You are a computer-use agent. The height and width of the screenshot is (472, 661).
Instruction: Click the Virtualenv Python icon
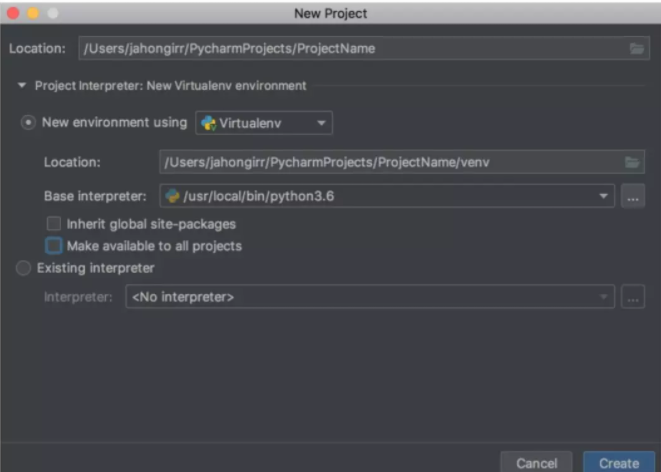[x=209, y=123]
